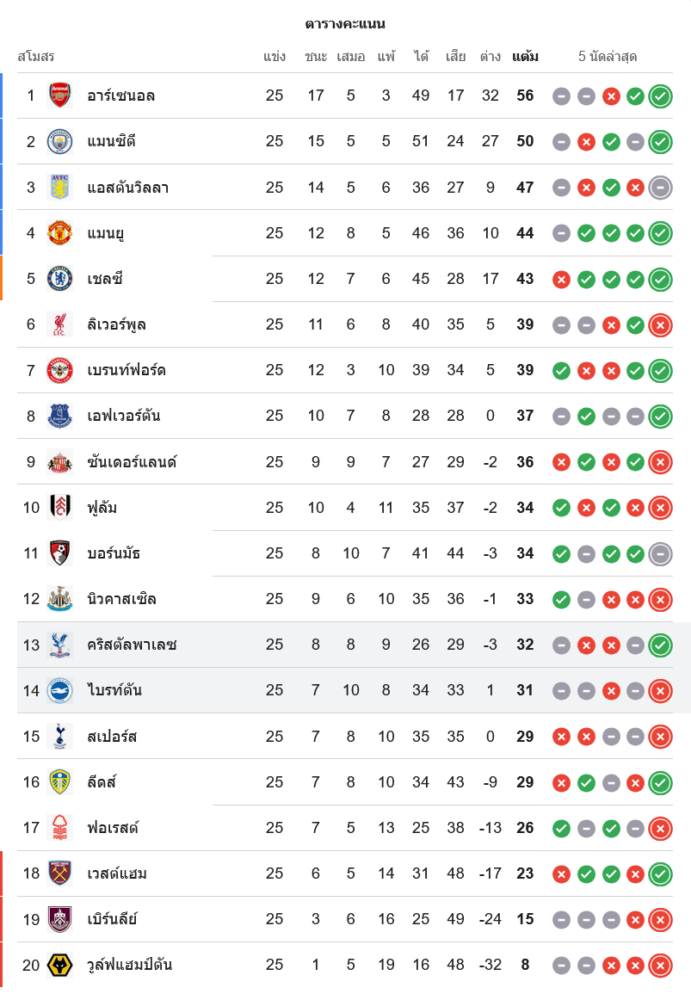The width and height of the screenshot is (691, 1000).
Task: Open the แมนยู team link
Action: coord(106,233)
